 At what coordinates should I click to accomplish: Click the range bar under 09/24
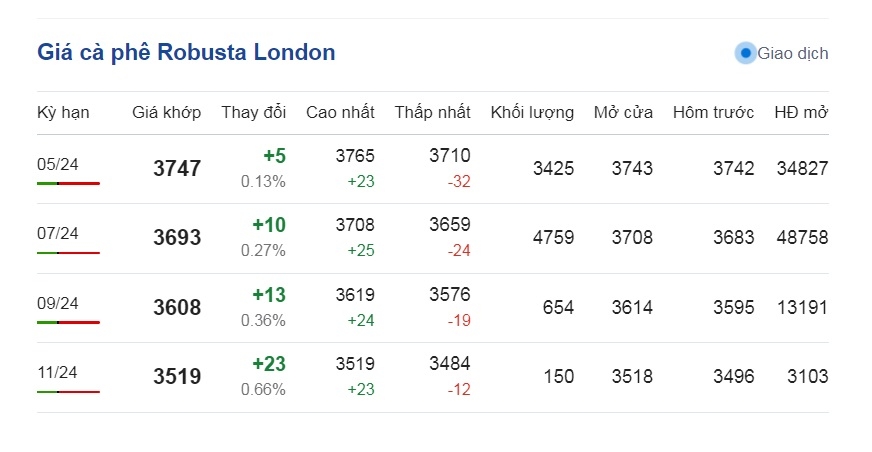[68, 322]
